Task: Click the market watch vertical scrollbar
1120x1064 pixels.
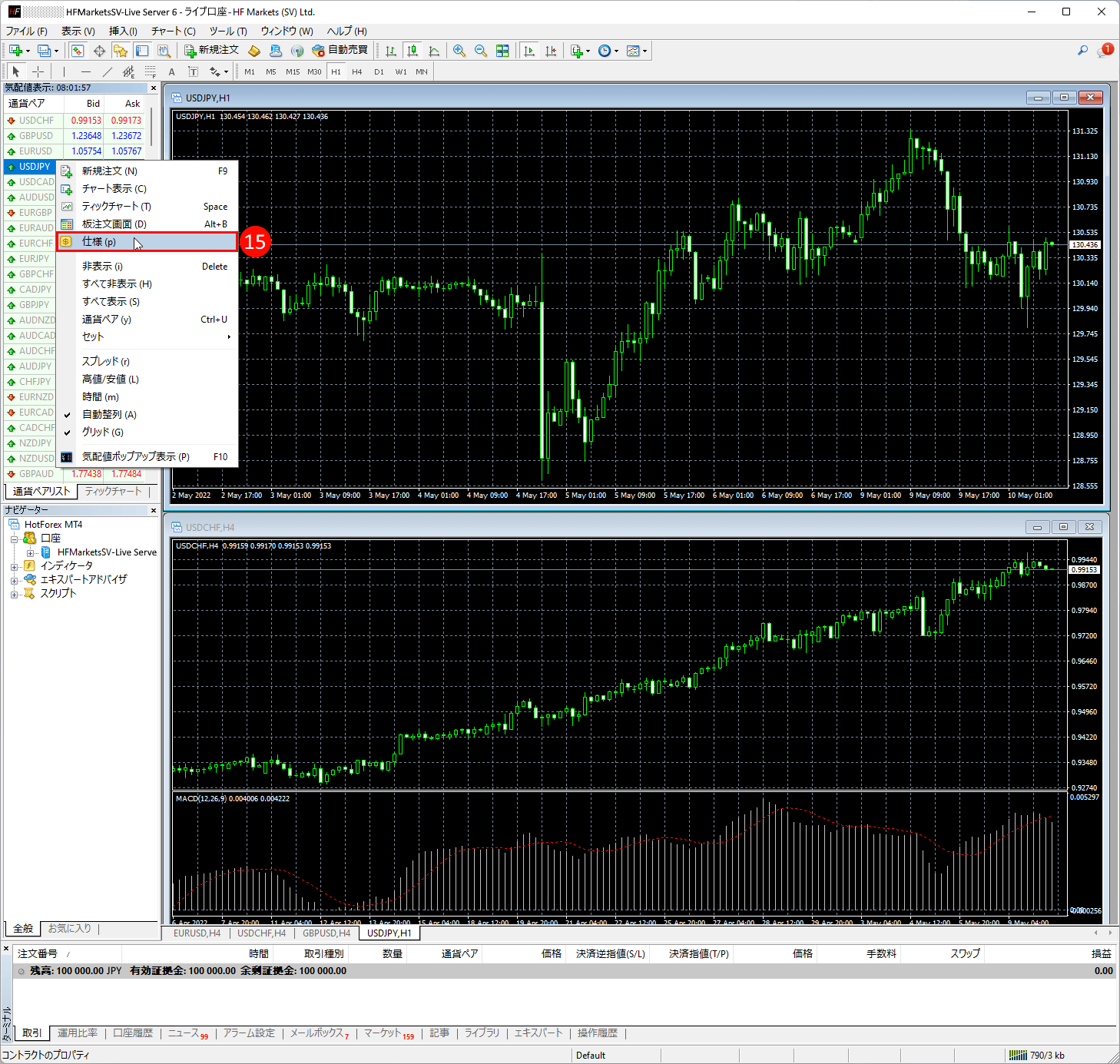Action: coord(152,128)
